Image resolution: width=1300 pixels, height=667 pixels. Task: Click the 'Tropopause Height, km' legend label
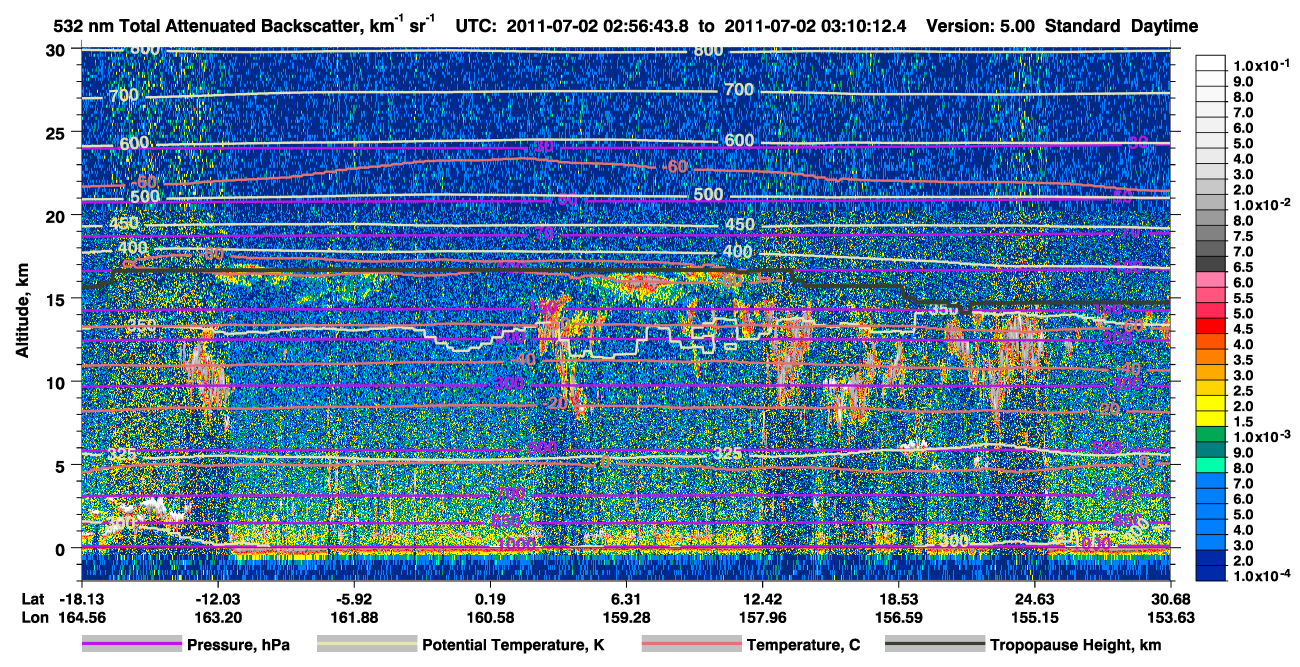point(1076,645)
